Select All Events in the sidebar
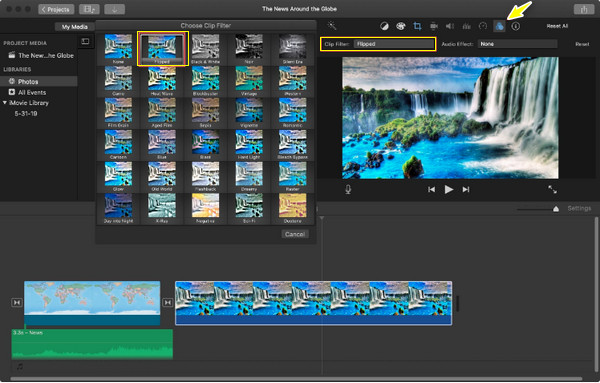 click(x=32, y=93)
